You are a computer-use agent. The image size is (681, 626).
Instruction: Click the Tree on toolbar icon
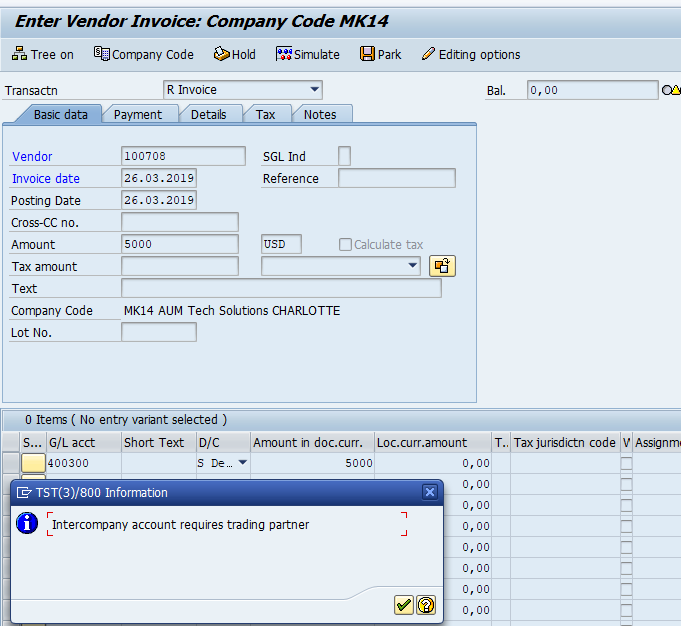point(19,54)
